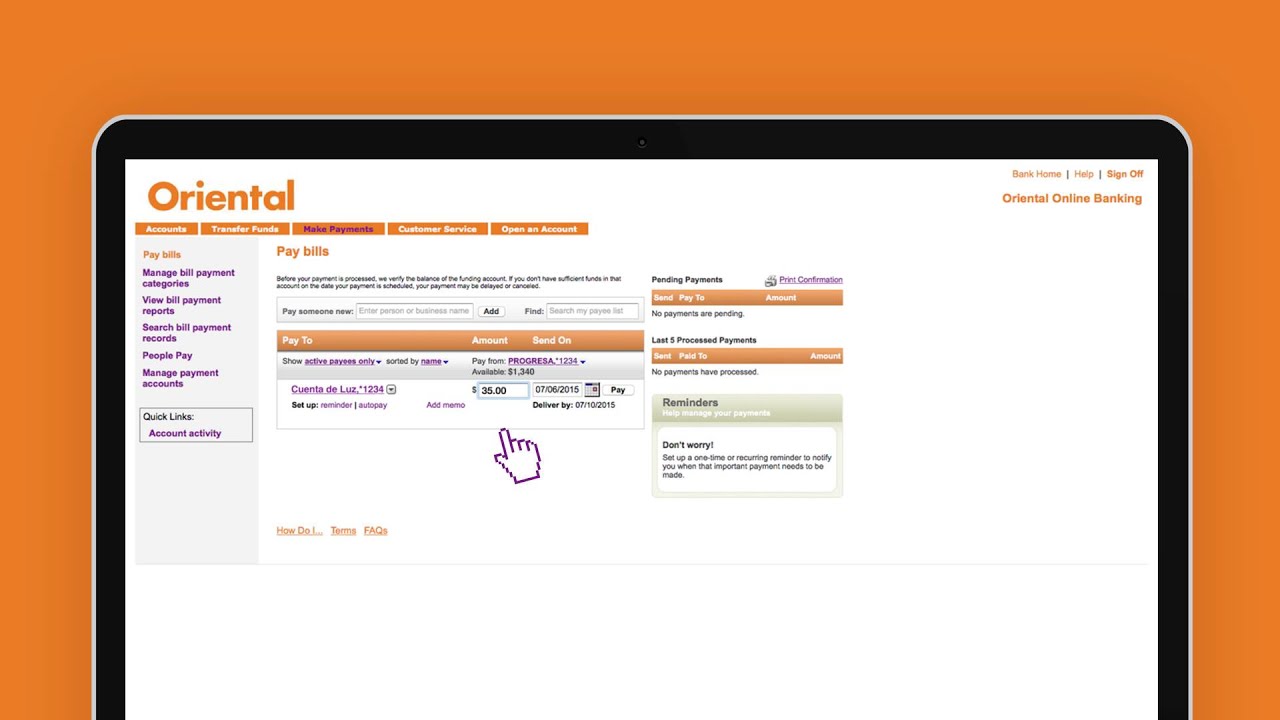Click the Send On column header

551,341
